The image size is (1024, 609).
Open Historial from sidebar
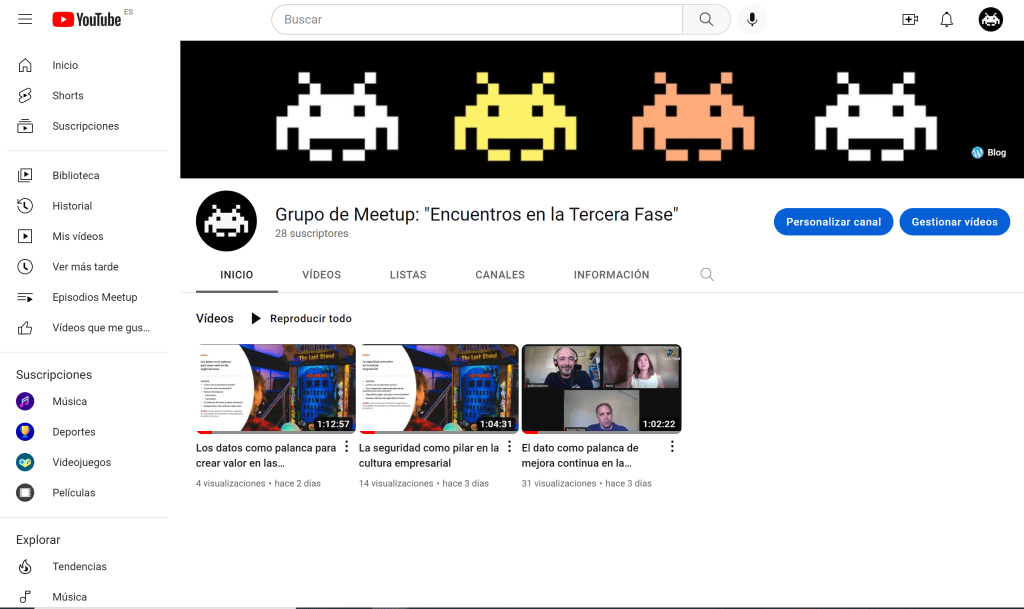72,206
